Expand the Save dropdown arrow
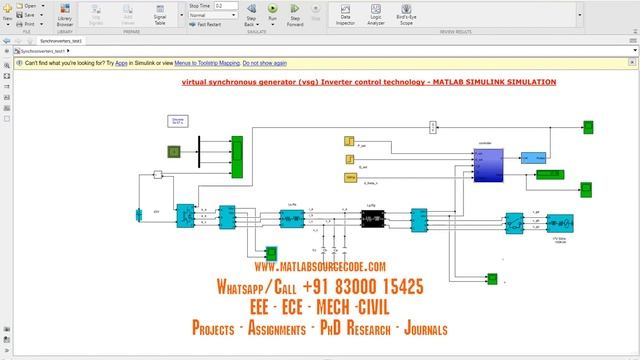 click(42, 15)
